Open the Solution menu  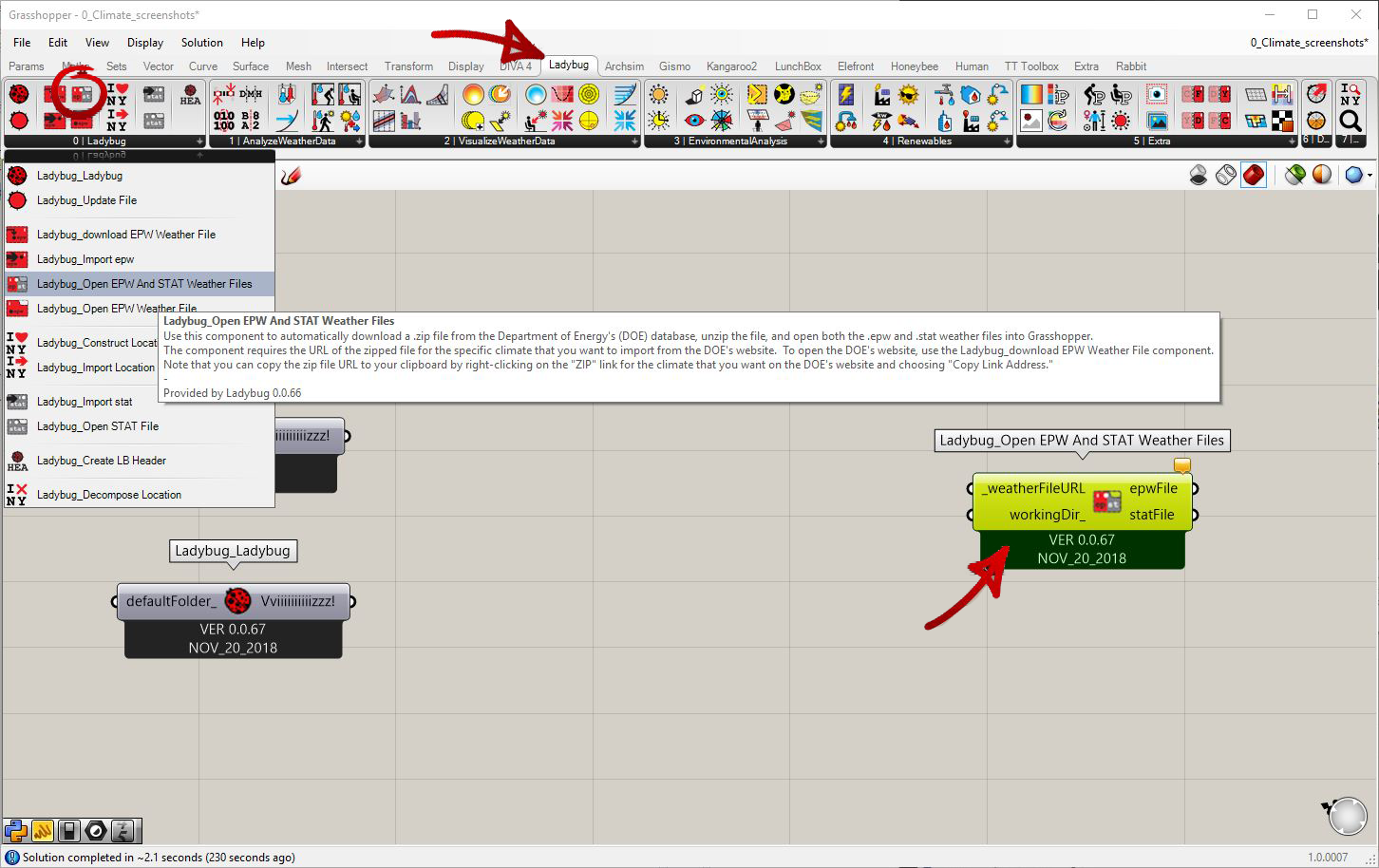pos(201,43)
